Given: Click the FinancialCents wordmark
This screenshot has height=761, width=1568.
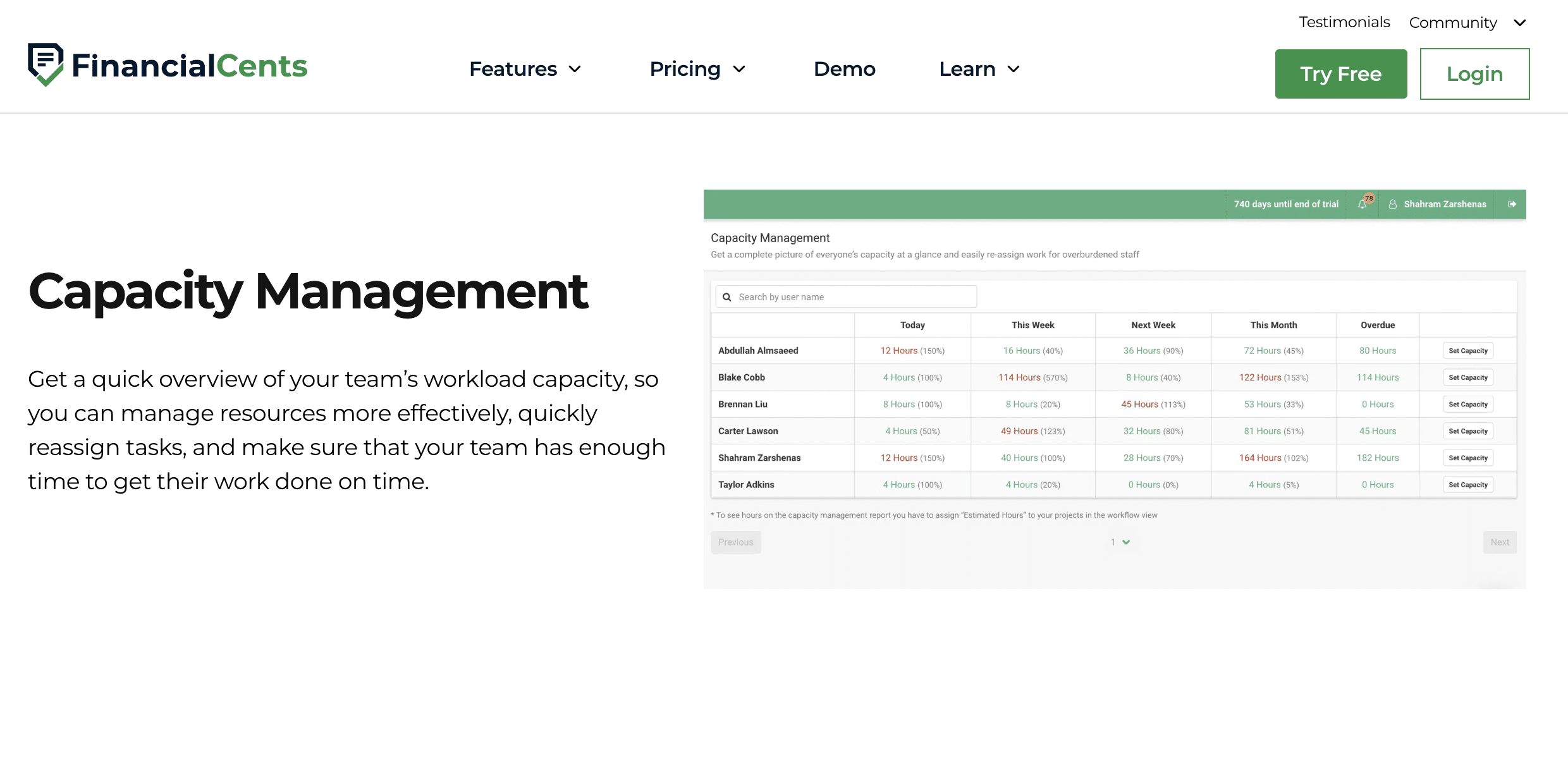Looking at the screenshot, I should (x=189, y=66).
